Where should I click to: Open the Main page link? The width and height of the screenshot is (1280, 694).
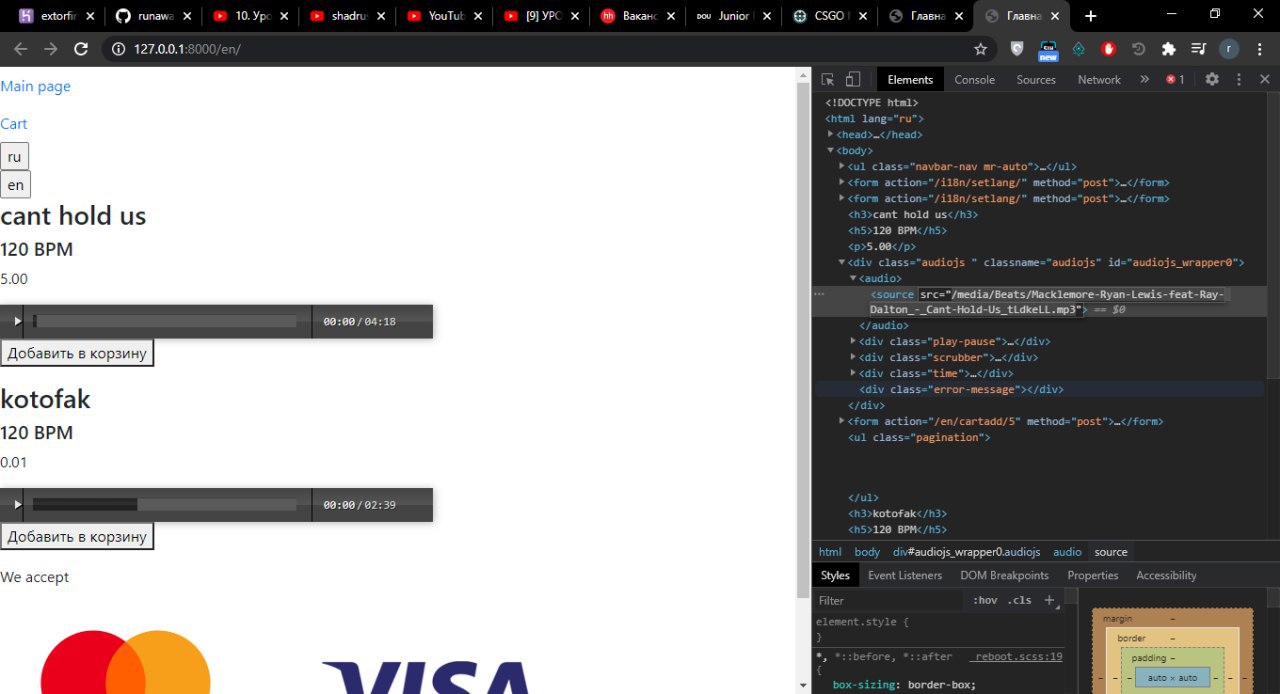[x=35, y=86]
